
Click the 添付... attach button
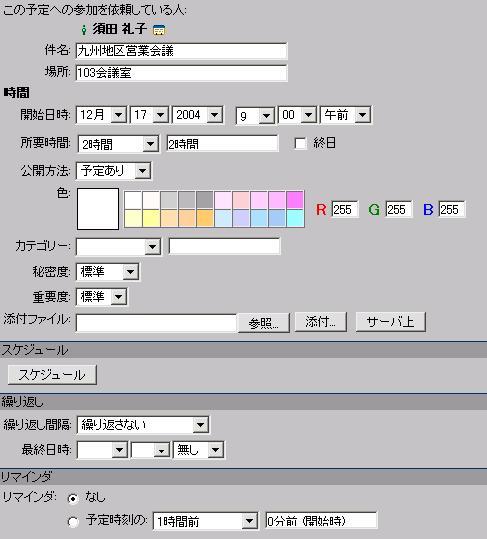click(x=320, y=322)
